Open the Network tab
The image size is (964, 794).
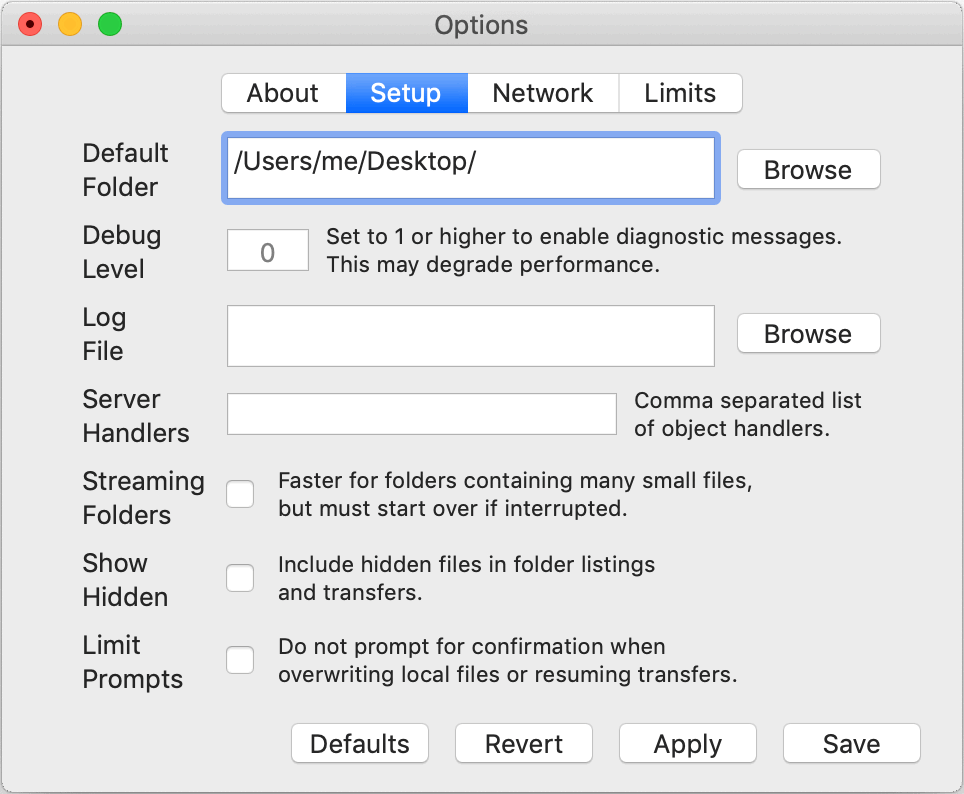click(542, 93)
